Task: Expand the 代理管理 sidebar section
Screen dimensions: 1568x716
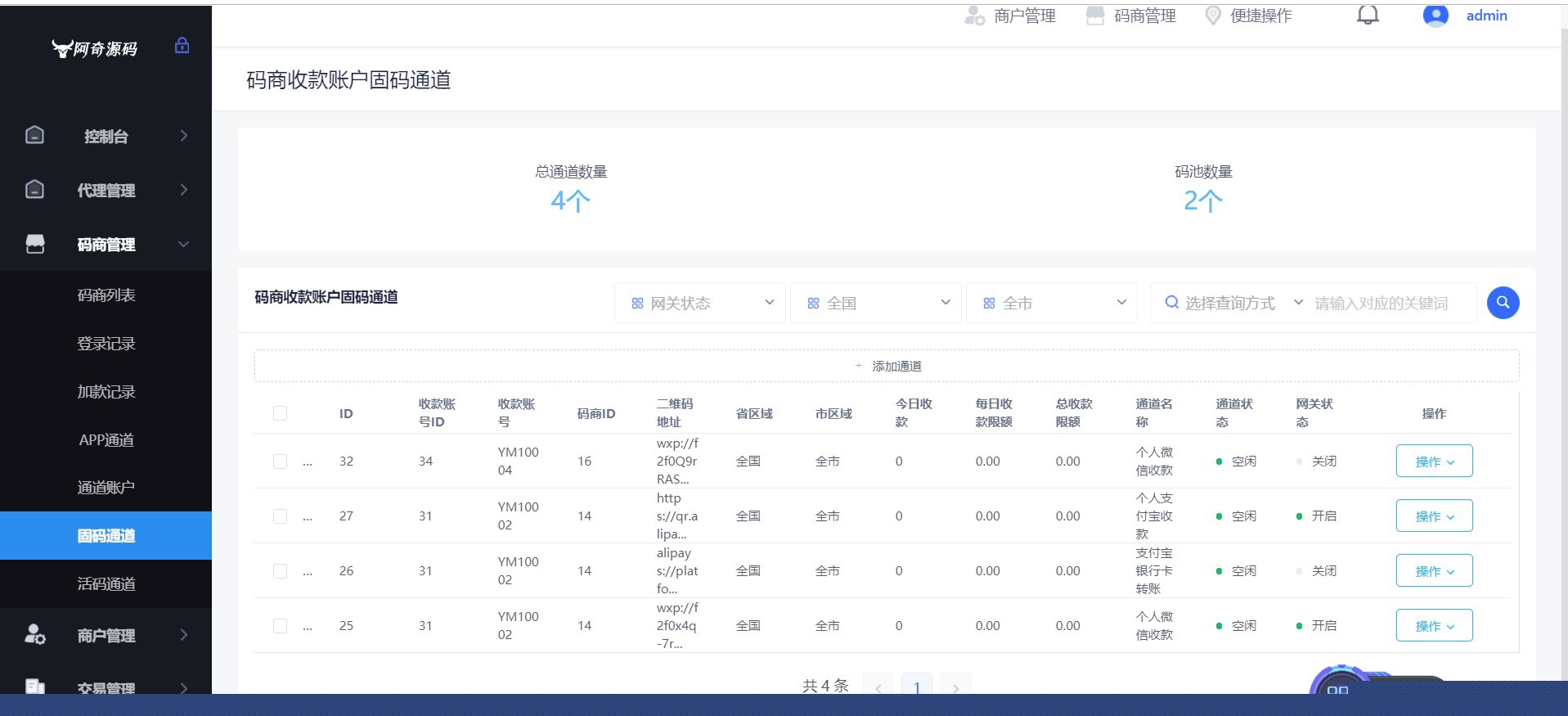Action: point(106,190)
